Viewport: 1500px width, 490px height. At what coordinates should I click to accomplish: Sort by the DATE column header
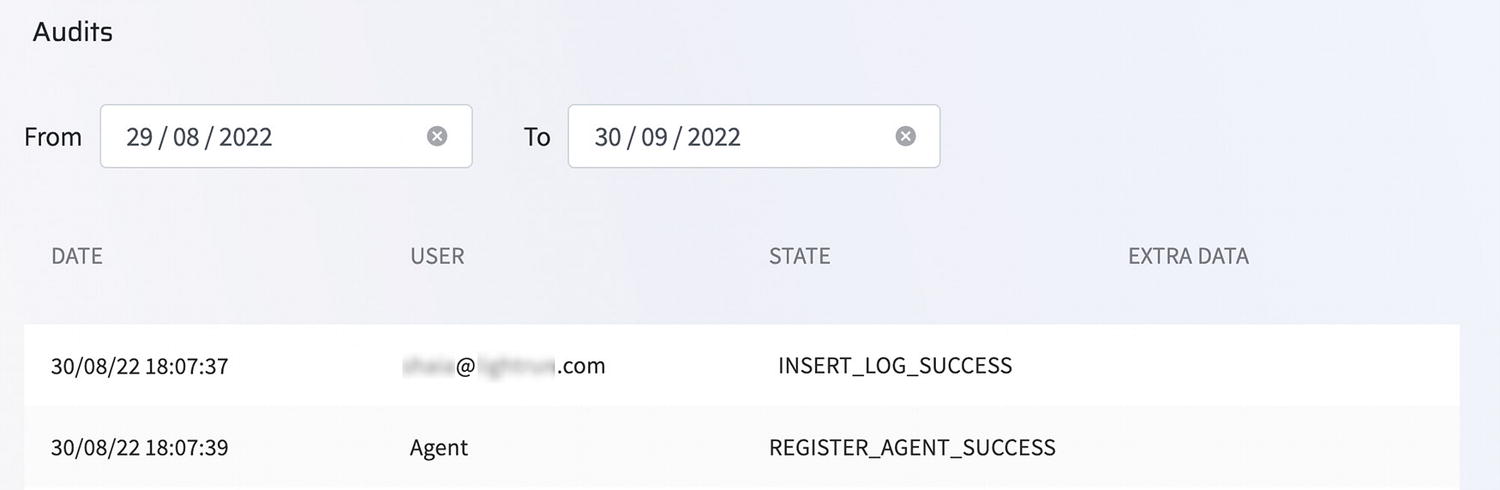coord(77,256)
